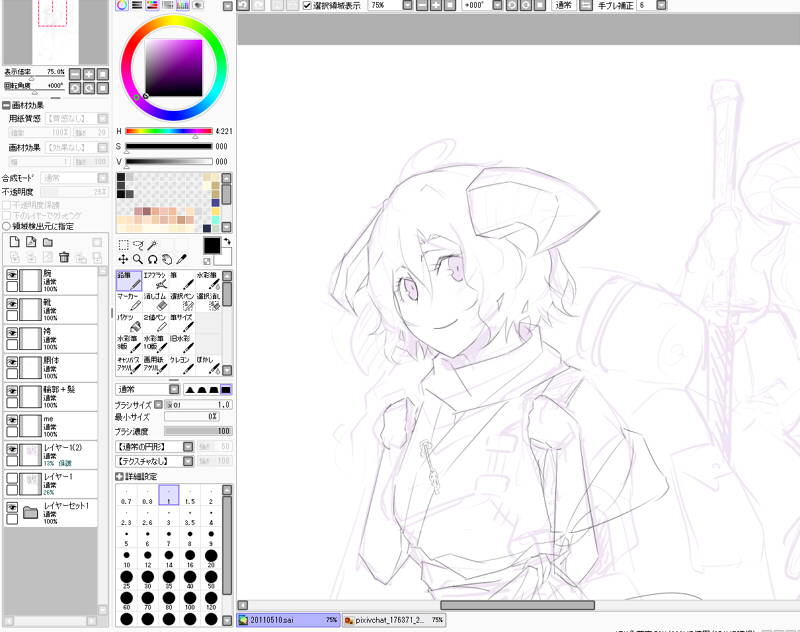Image resolution: width=800 pixels, height=632 pixels.
Task: Click the black foreground color swatch
Action: 212,245
